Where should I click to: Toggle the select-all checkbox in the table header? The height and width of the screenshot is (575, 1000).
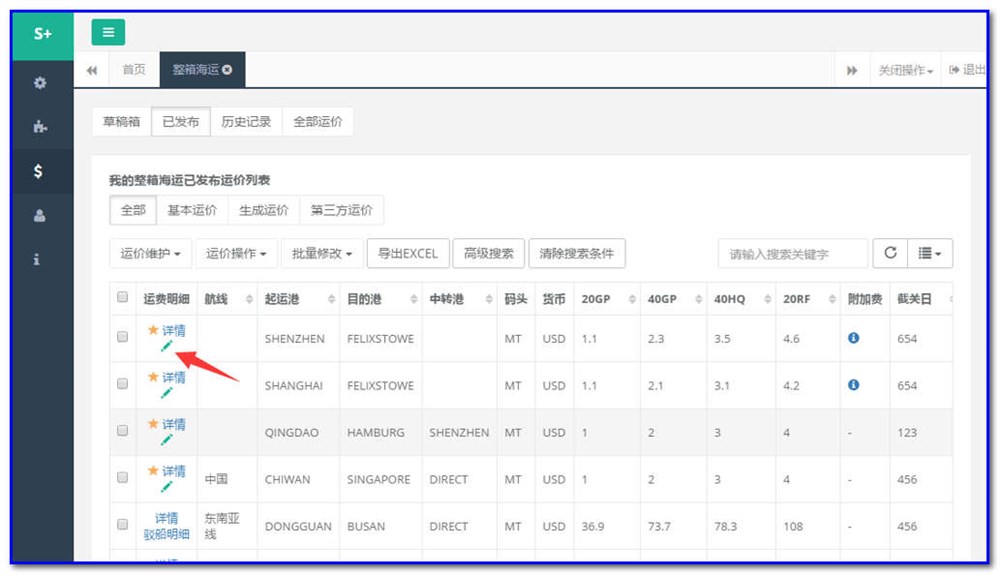pyautogui.click(x=122, y=297)
